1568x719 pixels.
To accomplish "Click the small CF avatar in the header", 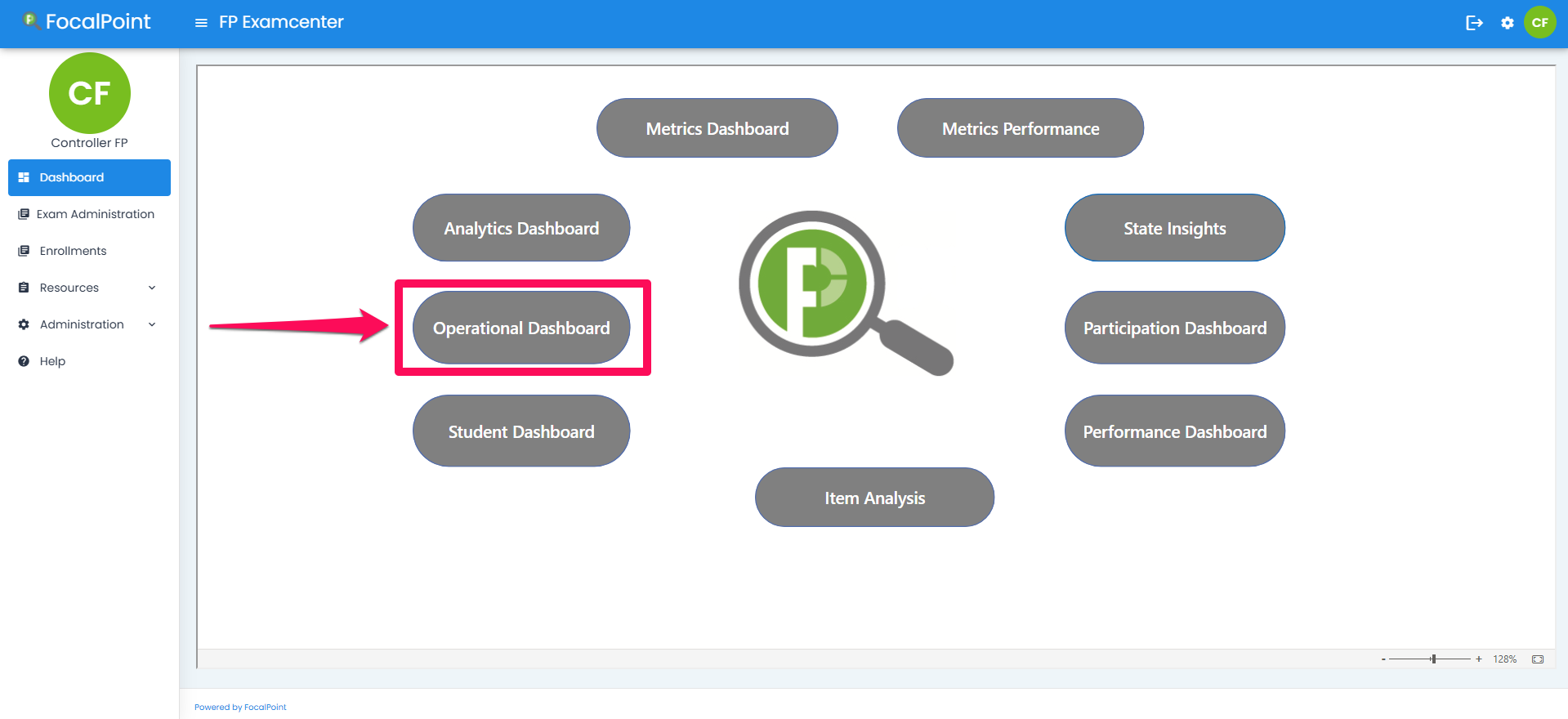I will (x=1540, y=22).
